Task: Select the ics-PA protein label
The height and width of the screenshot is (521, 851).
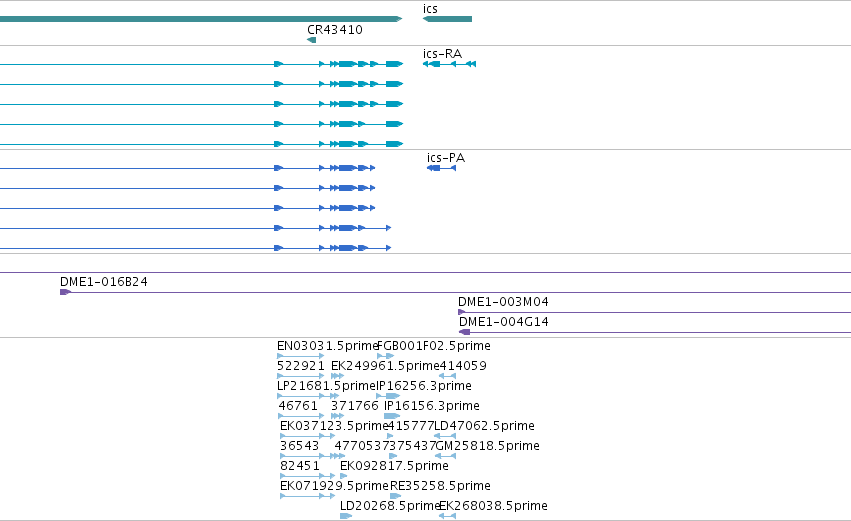Action: (x=446, y=158)
